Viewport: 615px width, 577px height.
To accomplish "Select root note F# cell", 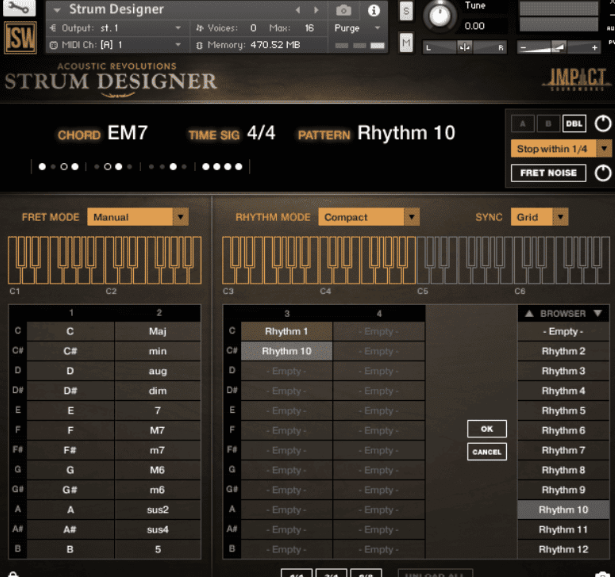I will (70, 450).
